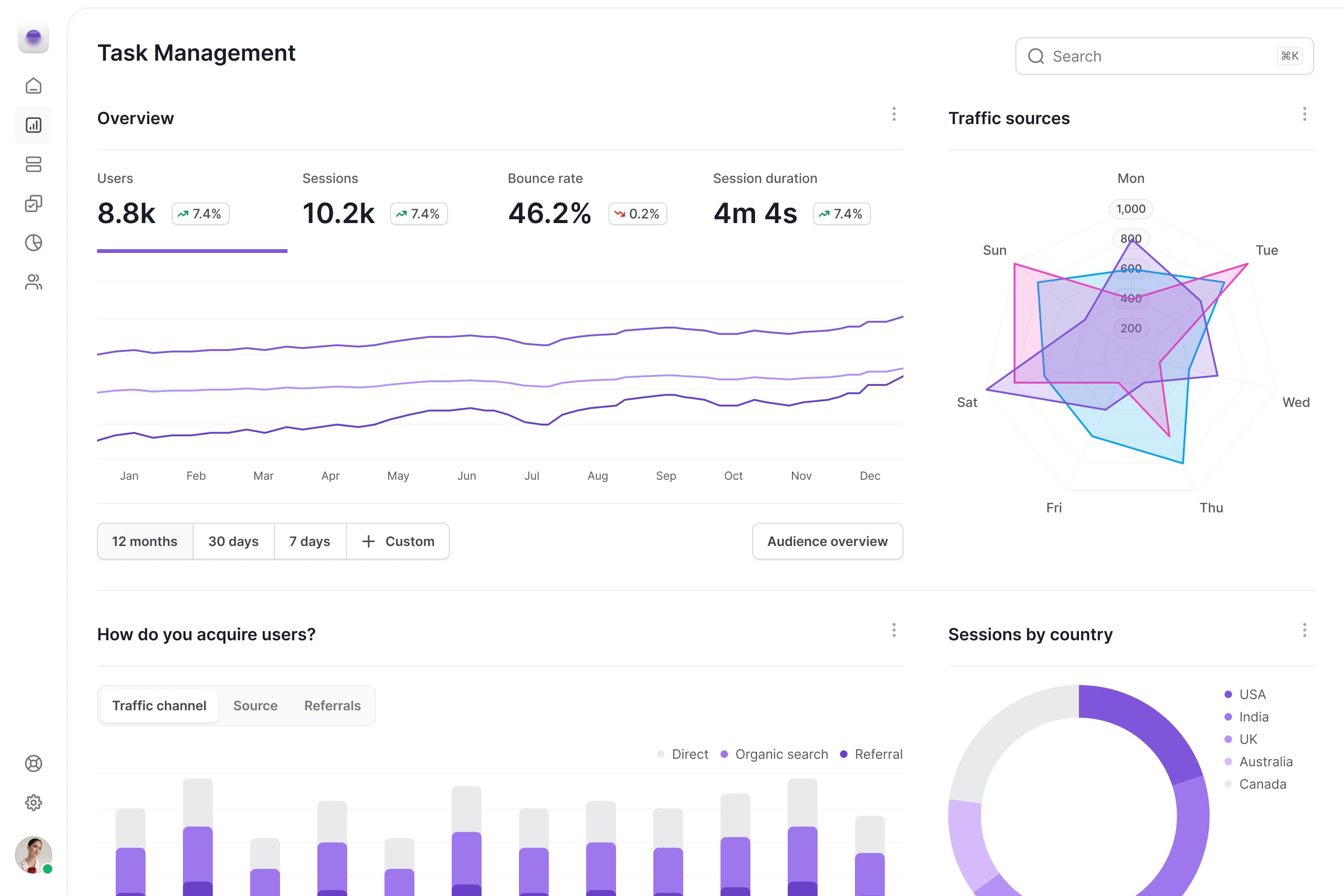
Task: Click the stacked rows sidebar icon
Action: [x=34, y=165]
